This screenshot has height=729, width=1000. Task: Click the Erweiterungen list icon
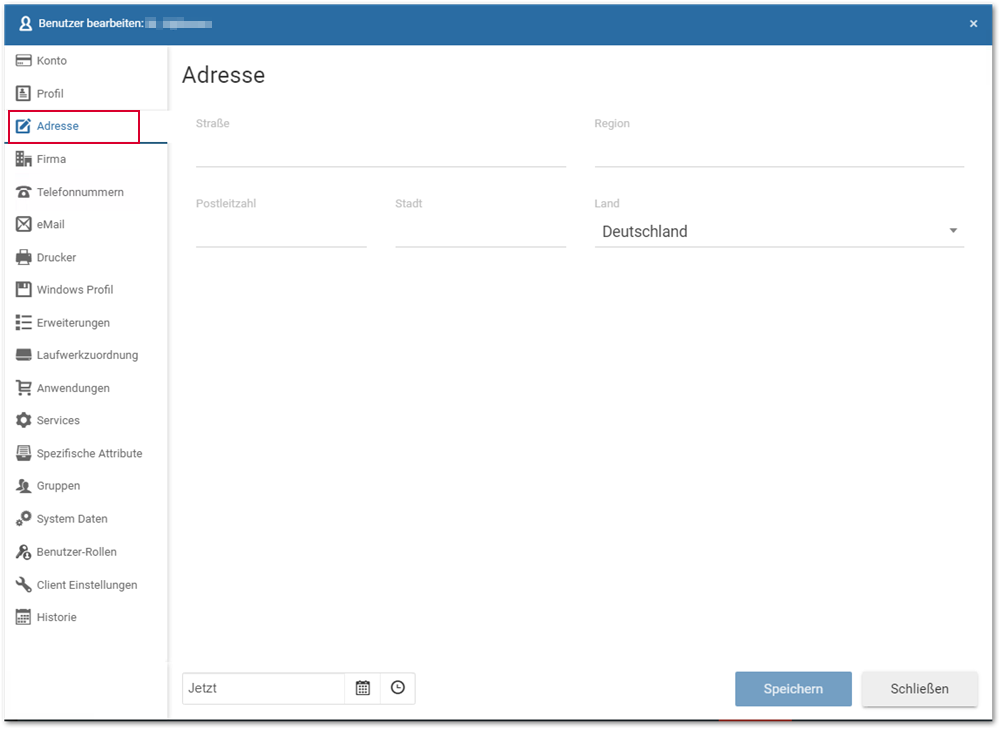coord(24,323)
